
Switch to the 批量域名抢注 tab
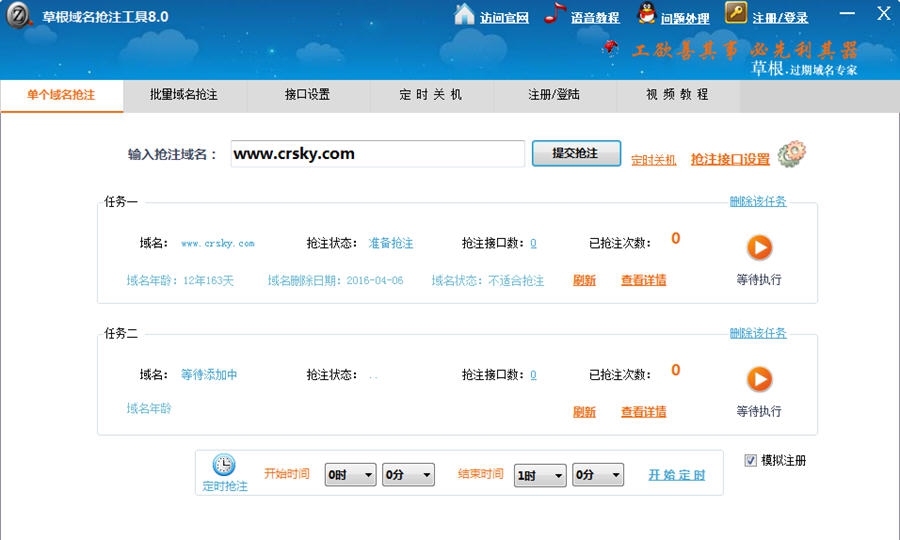coord(184,95)
